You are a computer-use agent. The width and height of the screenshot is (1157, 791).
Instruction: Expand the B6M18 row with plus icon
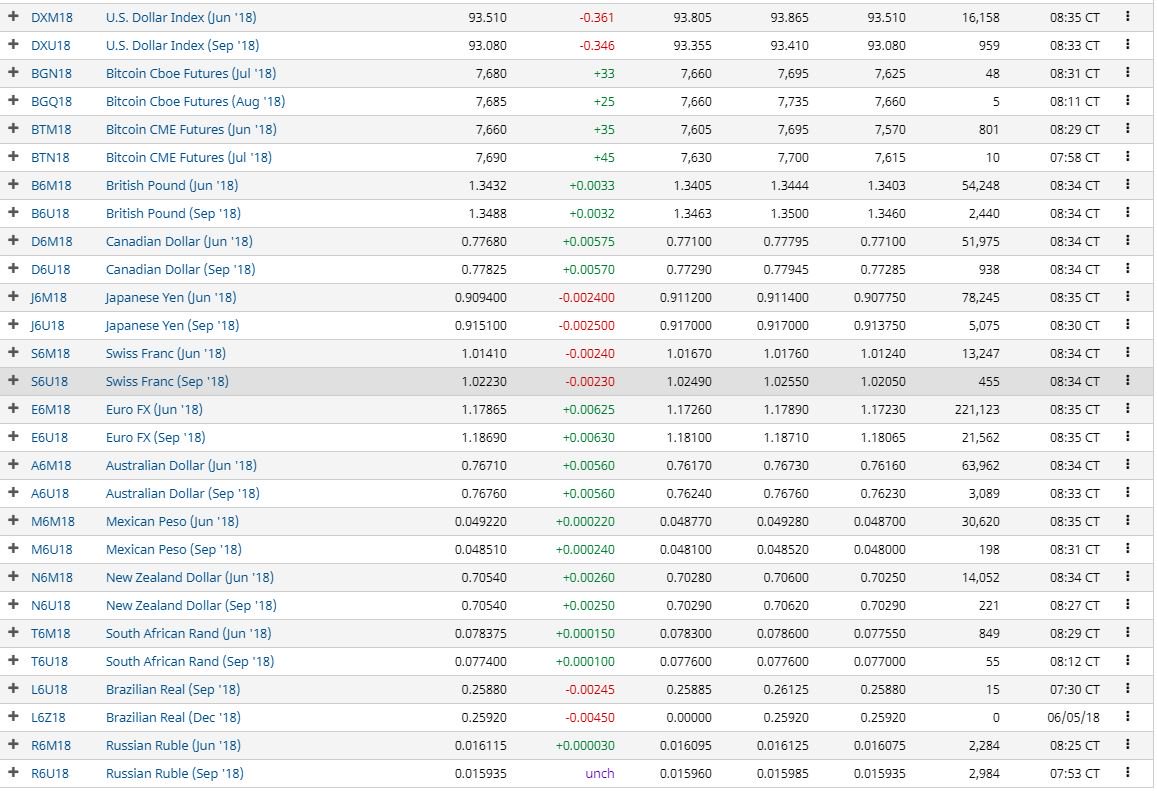(x=13, y=184)
